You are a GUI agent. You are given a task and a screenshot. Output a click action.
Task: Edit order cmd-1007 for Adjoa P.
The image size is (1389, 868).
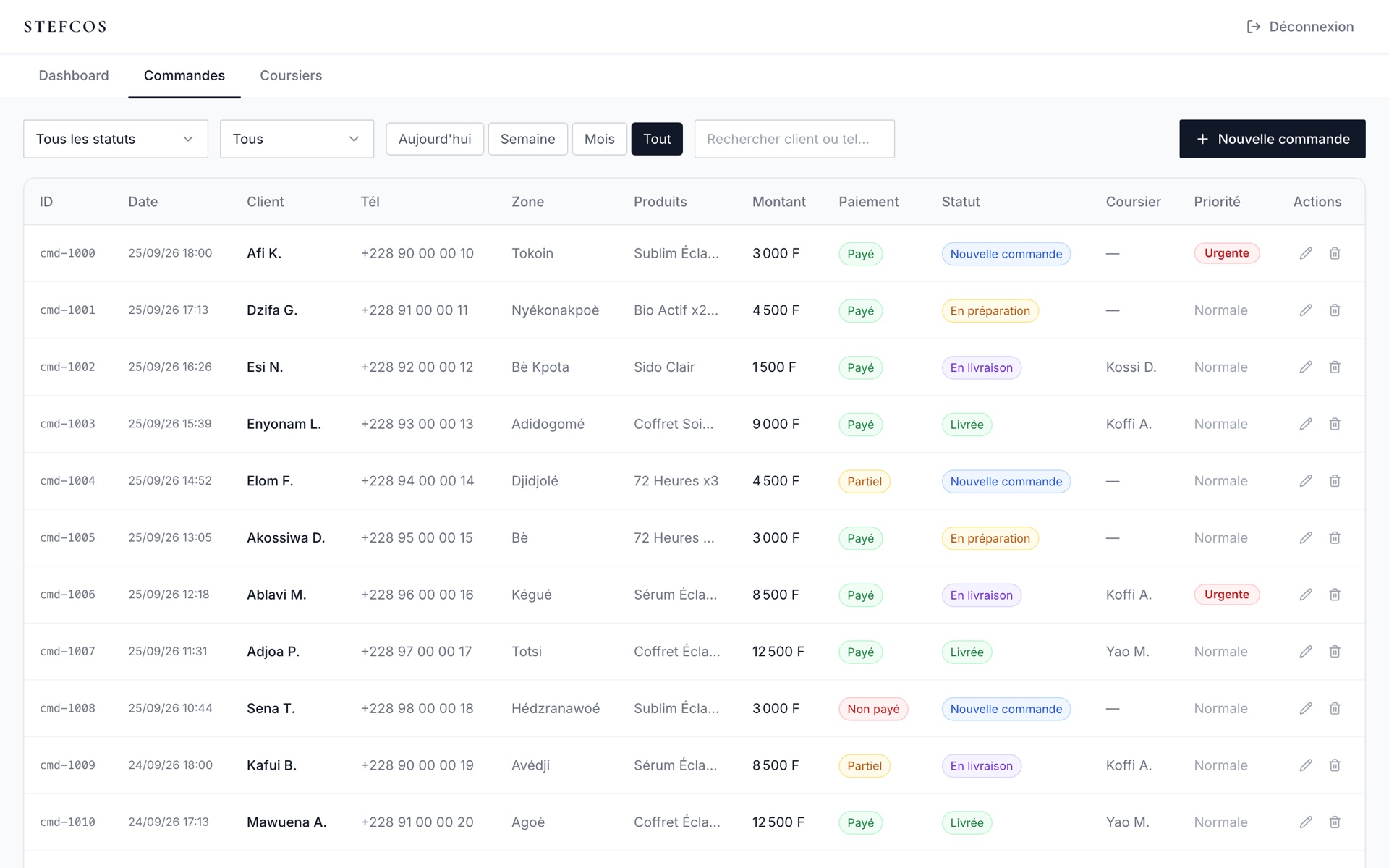click(x=1306, y=652)
